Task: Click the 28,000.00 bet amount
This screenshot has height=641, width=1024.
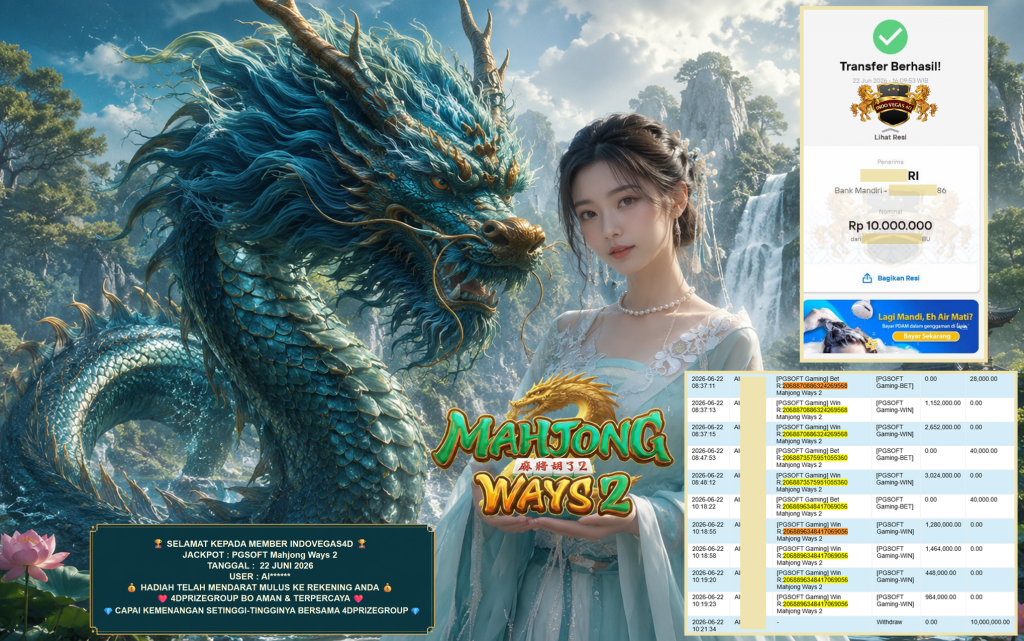Action: coord(984,379)
